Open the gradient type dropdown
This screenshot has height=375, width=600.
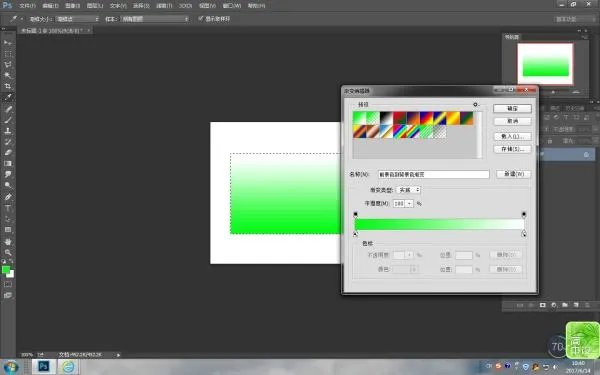409,190
